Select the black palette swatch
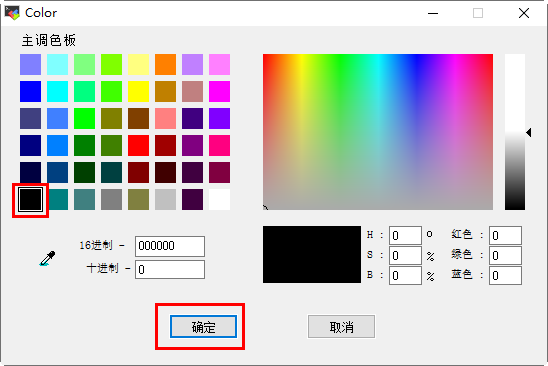Viewport: 548px width, 366px height. [30, 199]
